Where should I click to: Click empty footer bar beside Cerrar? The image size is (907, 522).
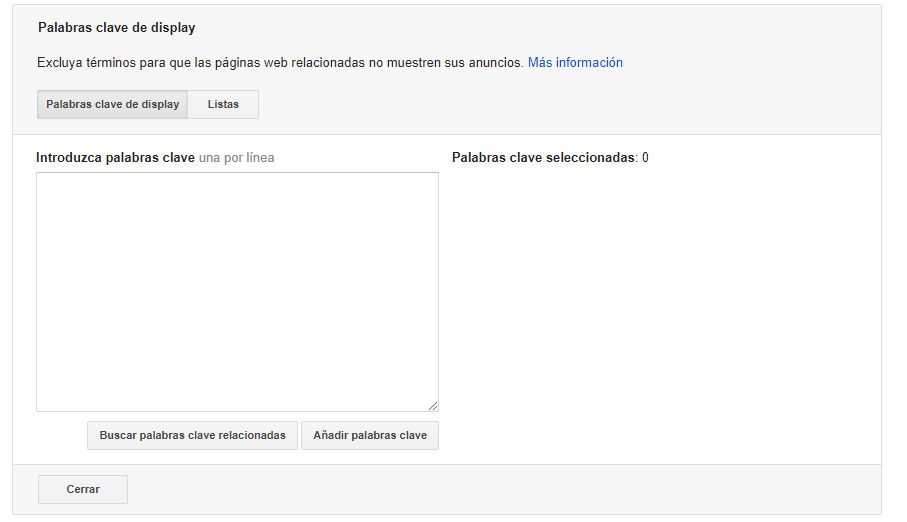pos(500,490)
